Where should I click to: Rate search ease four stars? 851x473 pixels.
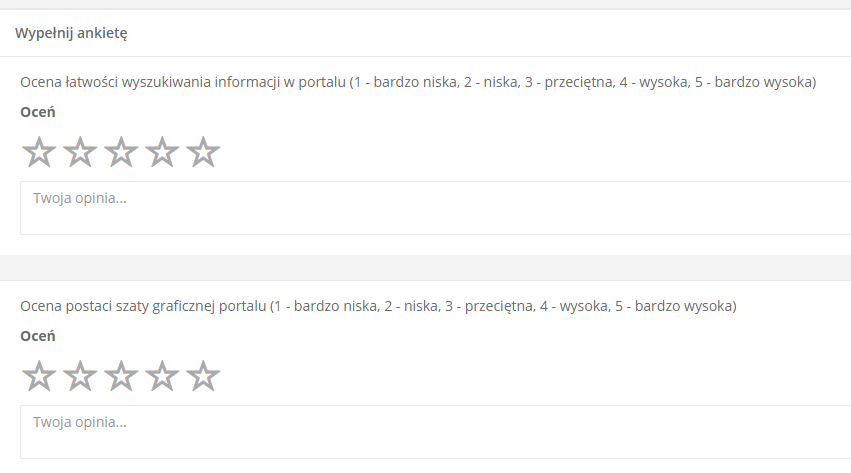[162, 152]
